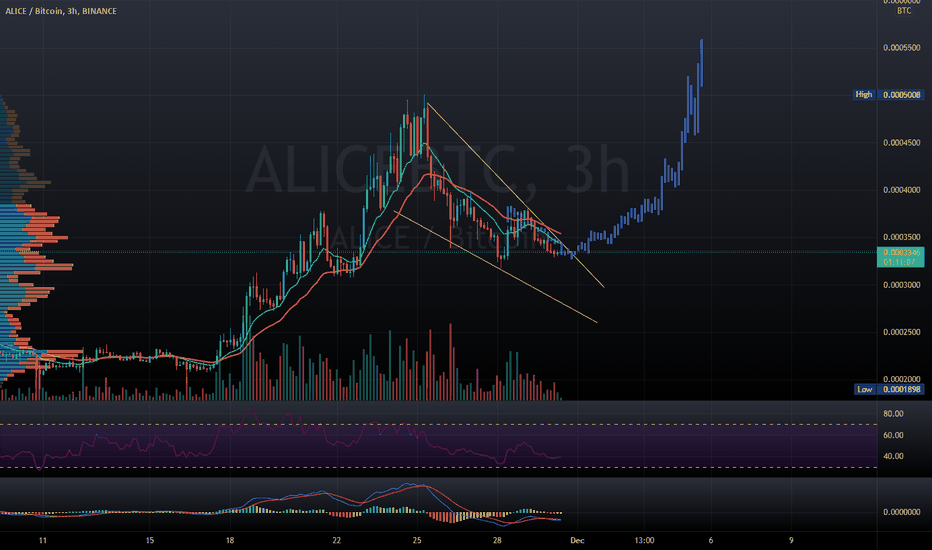Click the RSI 60.00 scale value
932x550 pixels.
point(893,435)
